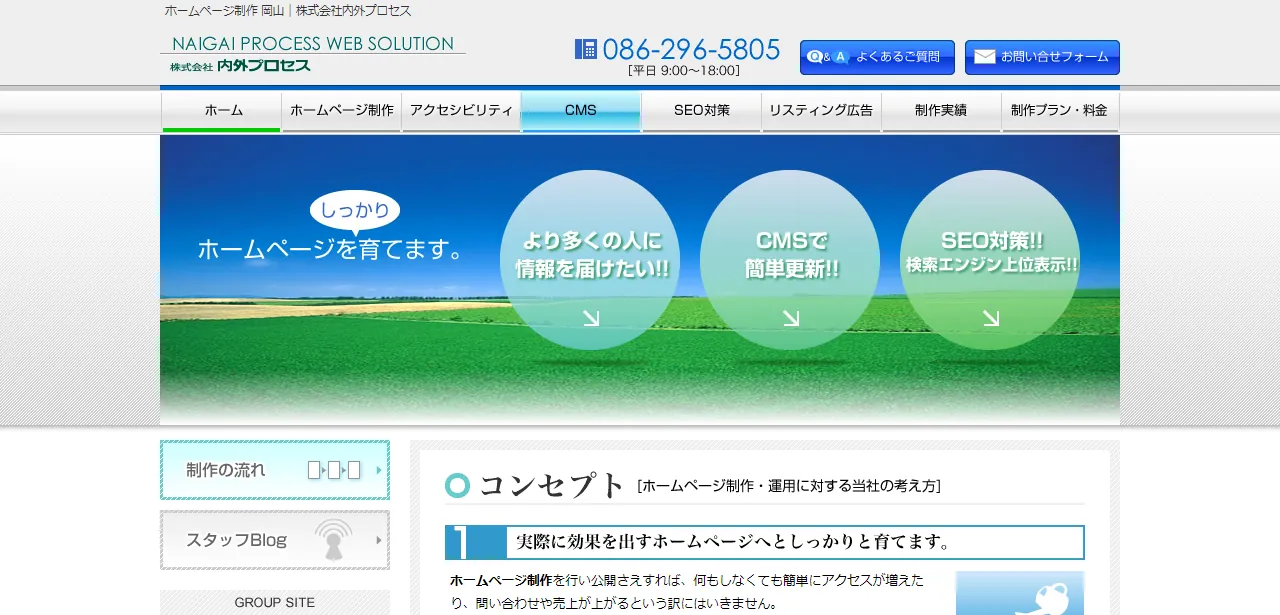Select the ホーム navigation tab
The image size is (1280, 615).
coord(221,111)
